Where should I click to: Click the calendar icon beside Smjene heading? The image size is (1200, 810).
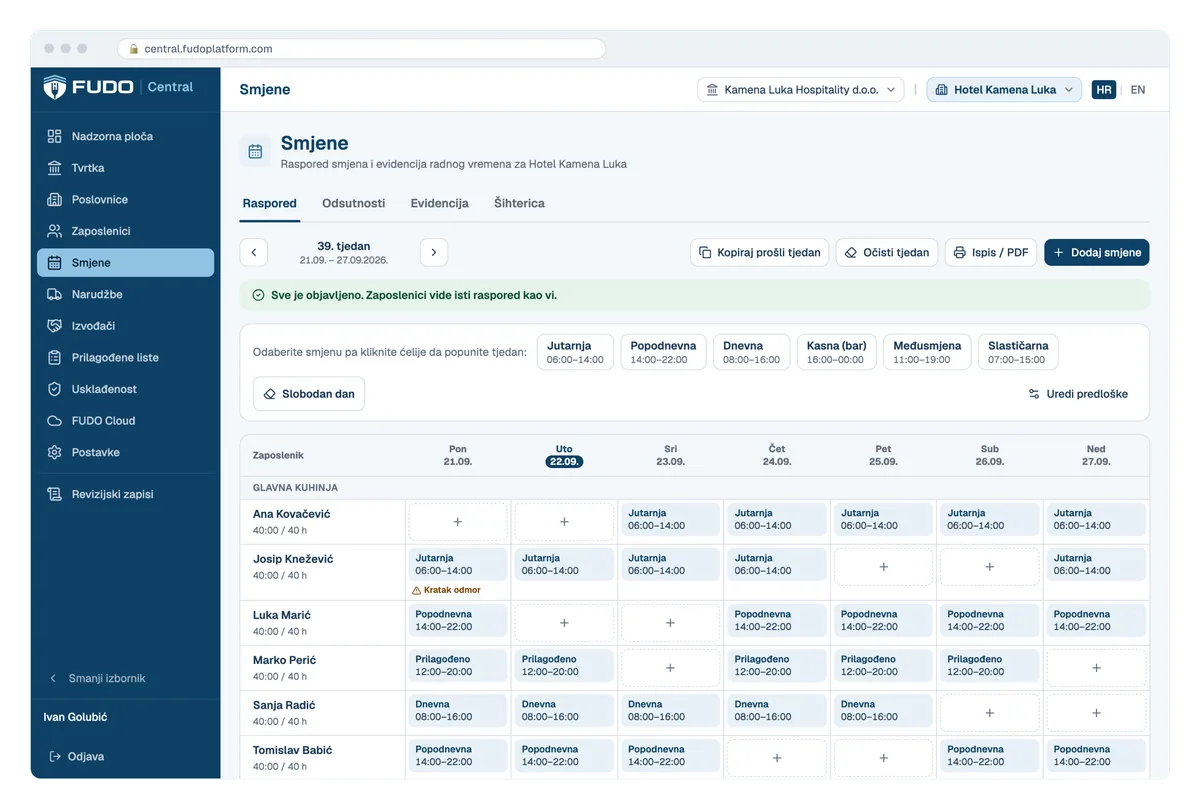(x=255, y=152)
